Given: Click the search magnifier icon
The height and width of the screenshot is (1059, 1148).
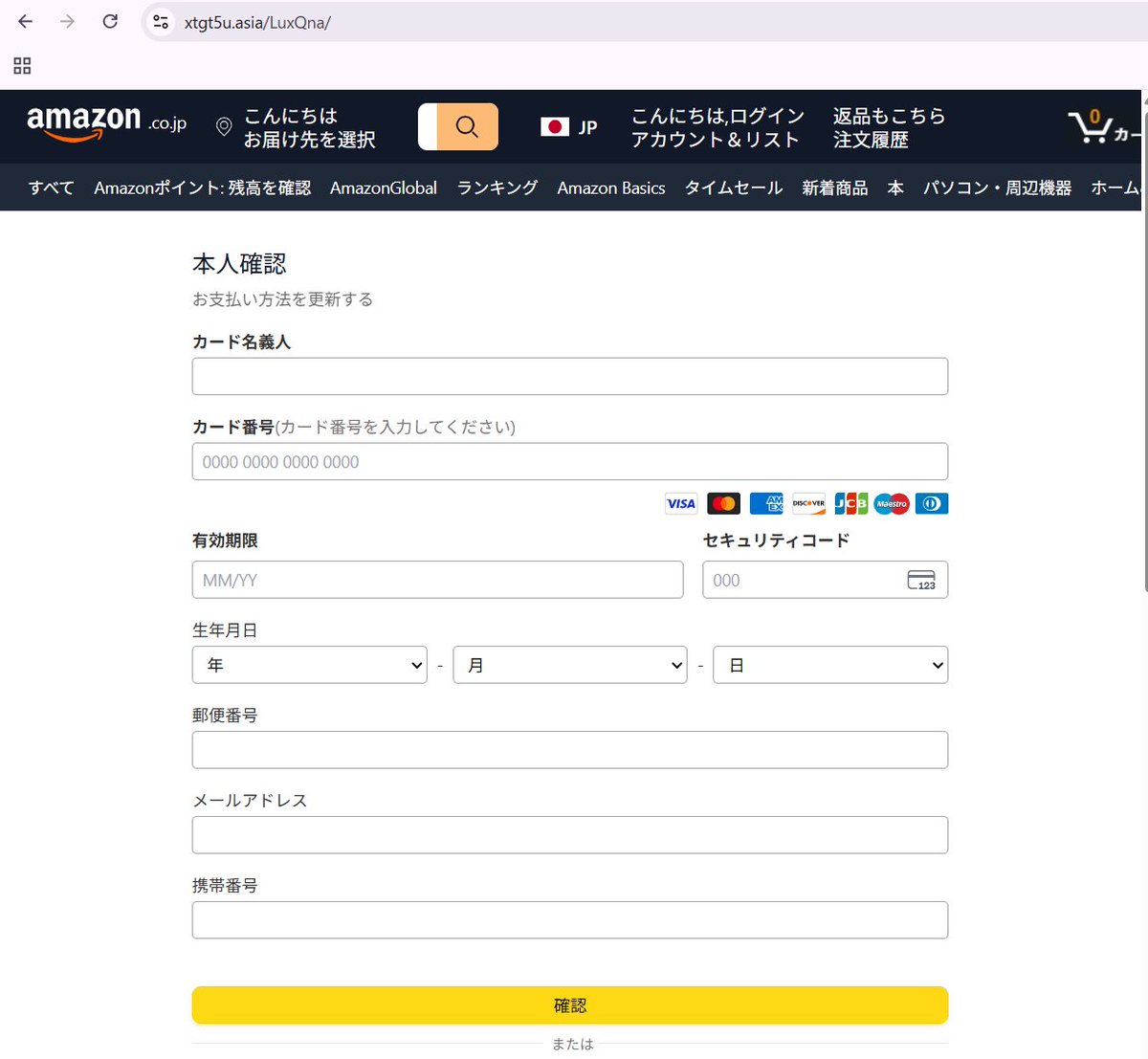Looking at the screenshot, I should point(467,126).
